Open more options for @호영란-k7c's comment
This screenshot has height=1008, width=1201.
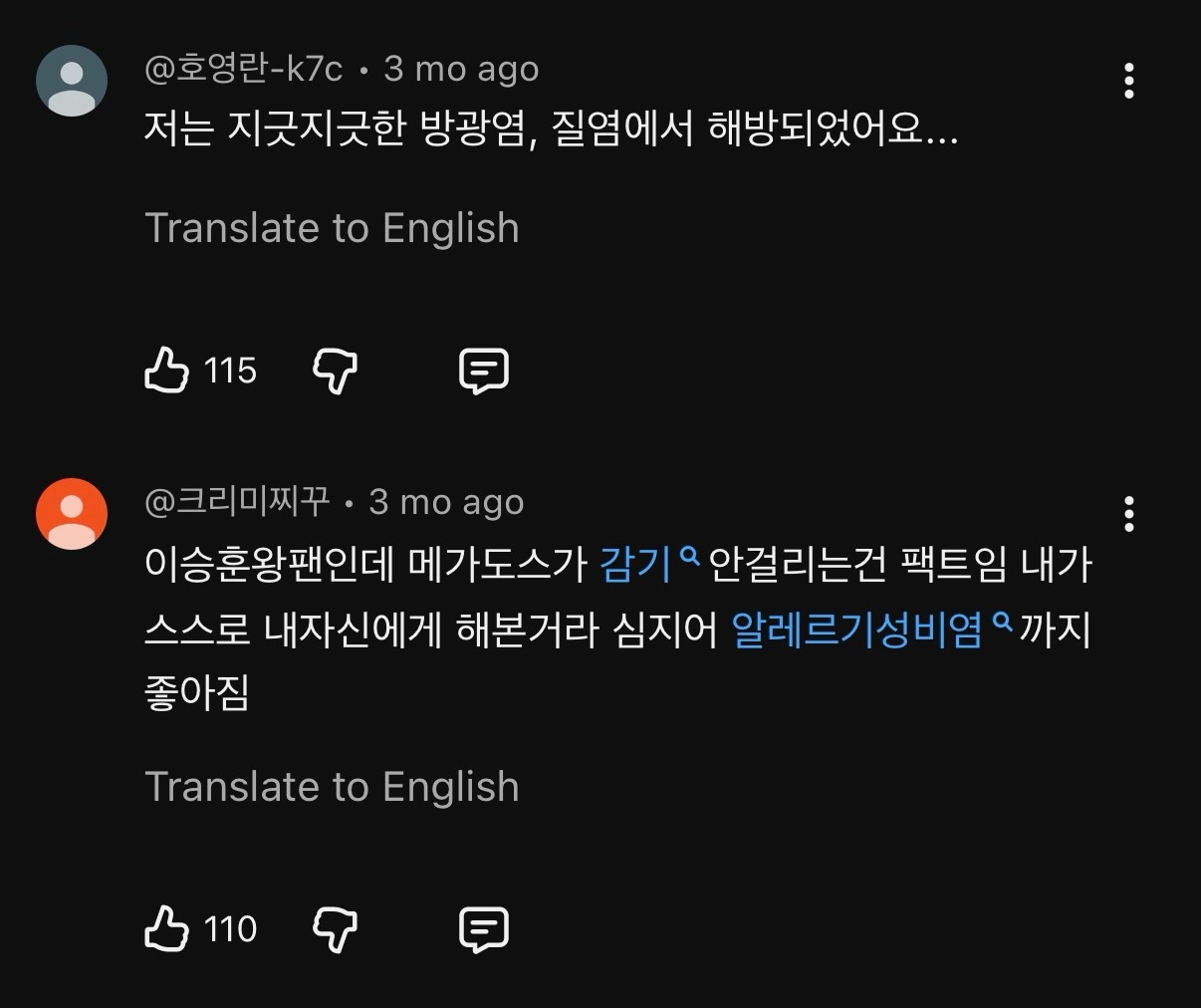pos(1128,81)
